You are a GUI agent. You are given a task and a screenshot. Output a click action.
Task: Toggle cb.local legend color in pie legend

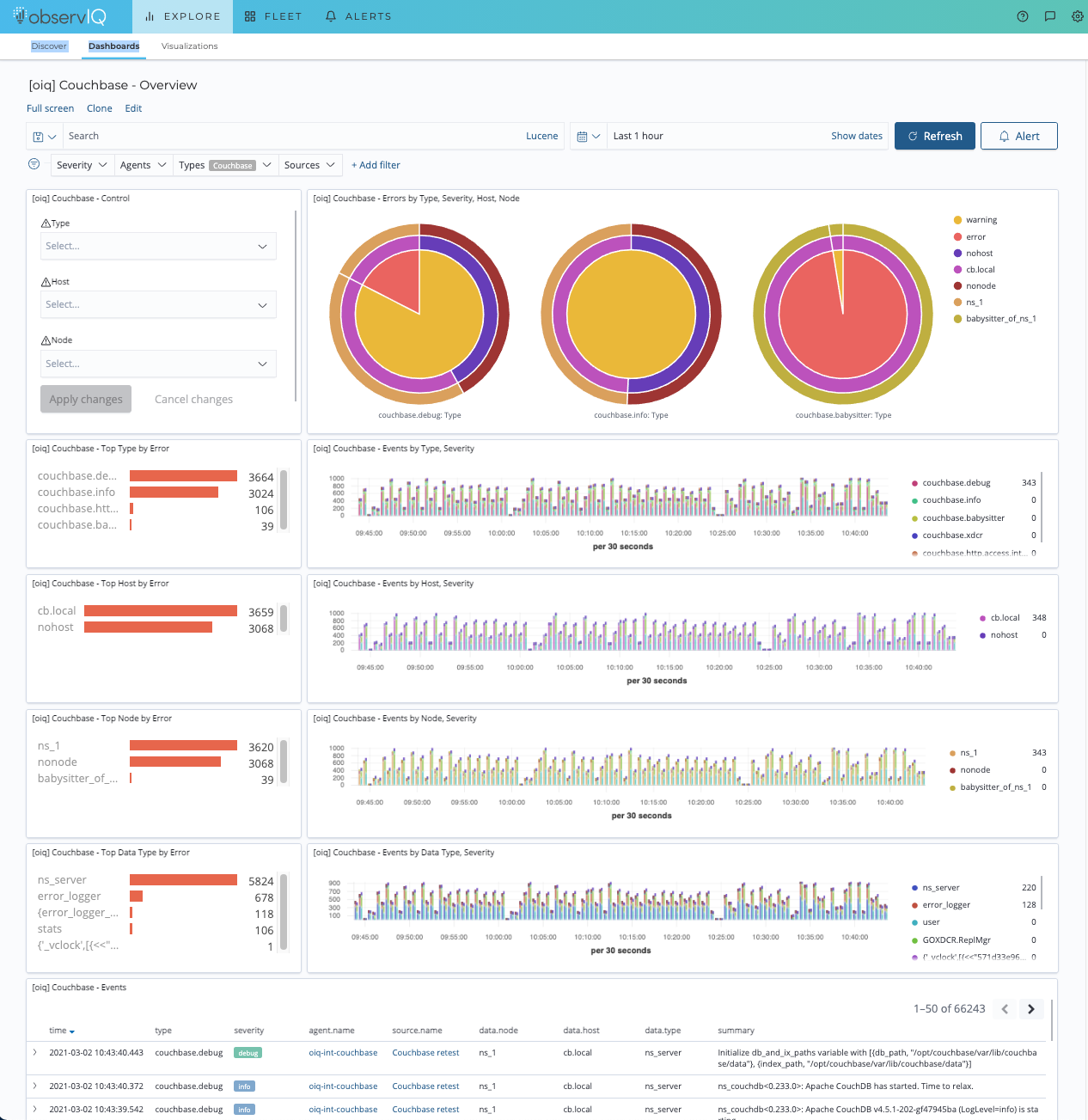[957, 270]
